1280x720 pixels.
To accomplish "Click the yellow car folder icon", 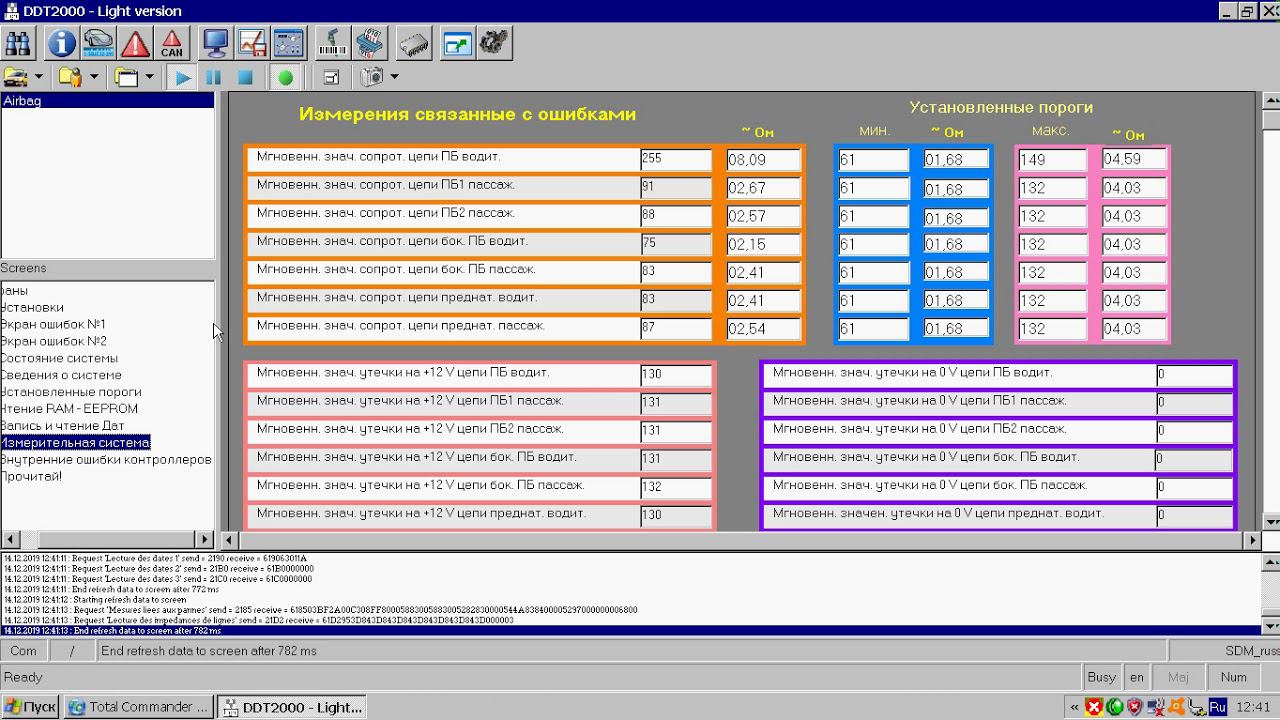I will tap(16, 77).
